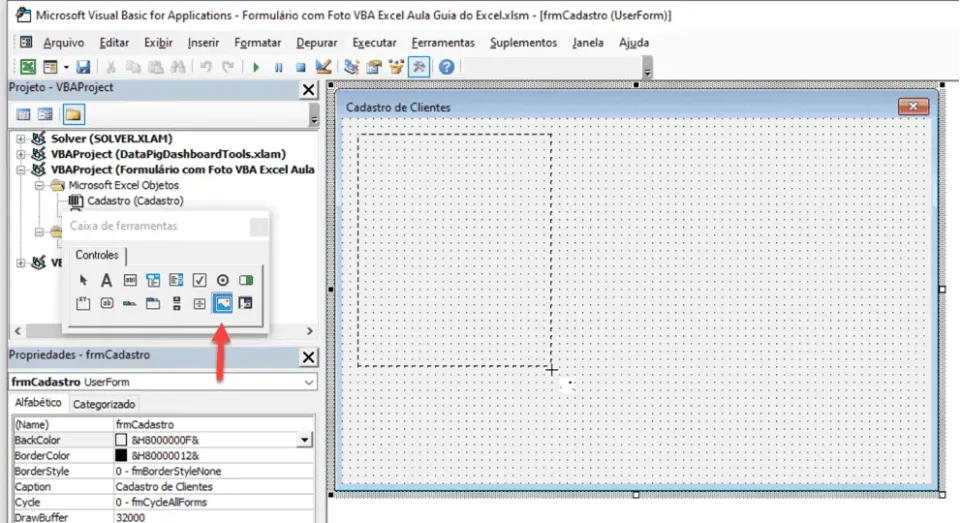This screenshot has width=960, height=523.
Task: Pick the ToggleButton control in toolbox
Action: pos(246,280)
